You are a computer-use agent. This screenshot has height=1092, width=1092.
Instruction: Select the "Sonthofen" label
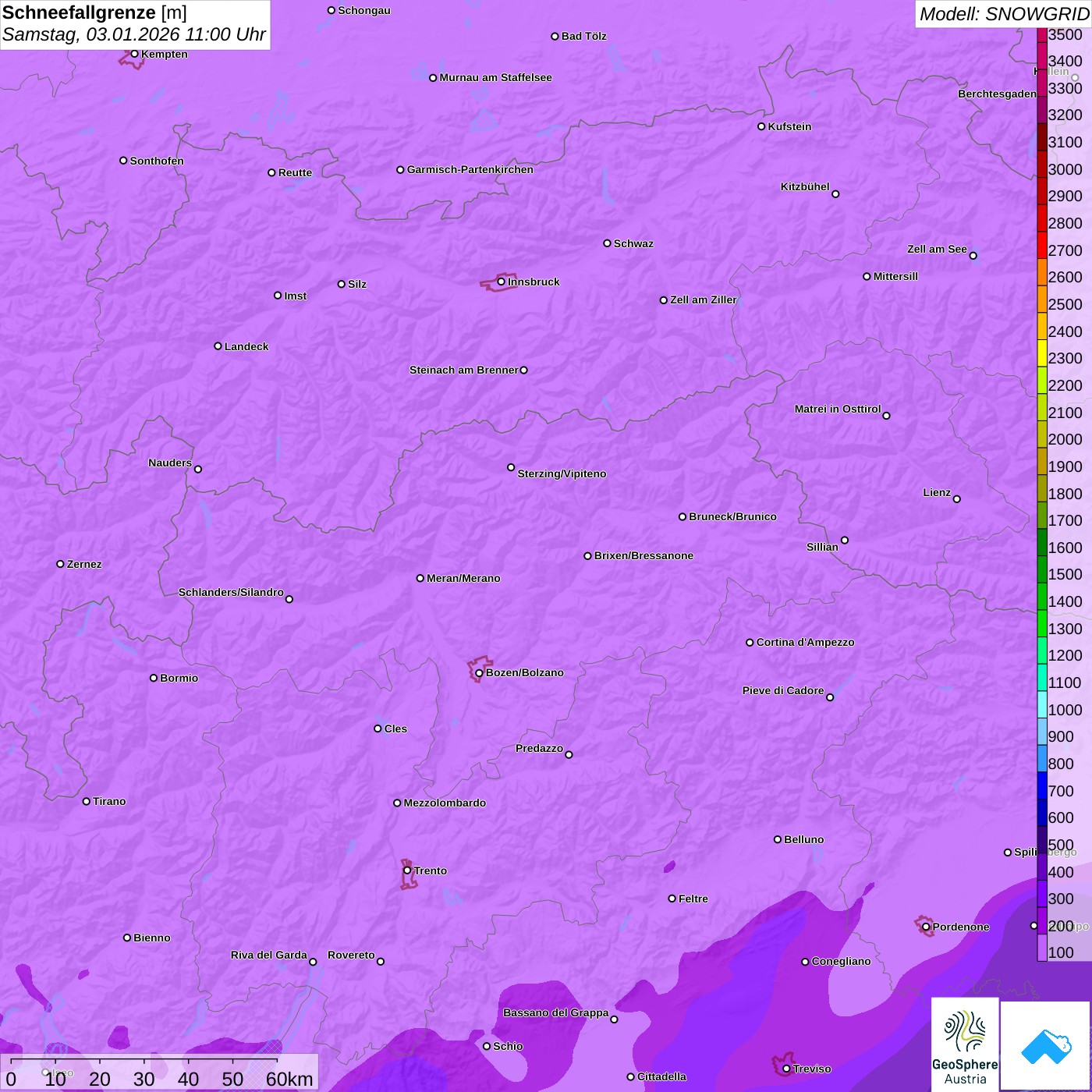point(157,161)
